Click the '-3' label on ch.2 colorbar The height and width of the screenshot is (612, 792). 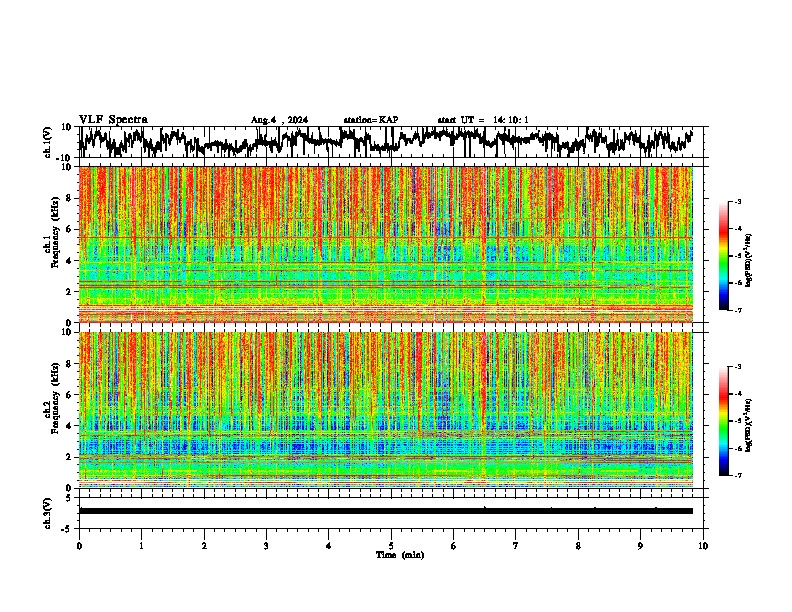tap(738, 367)
